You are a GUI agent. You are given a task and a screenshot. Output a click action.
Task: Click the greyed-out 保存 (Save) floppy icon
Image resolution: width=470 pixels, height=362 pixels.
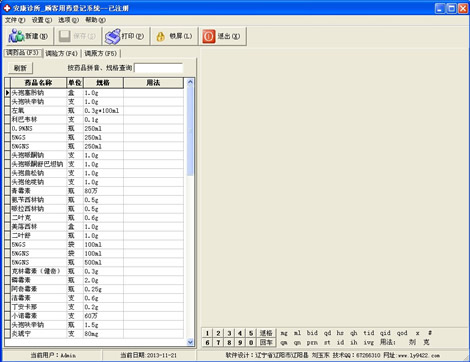65,36
